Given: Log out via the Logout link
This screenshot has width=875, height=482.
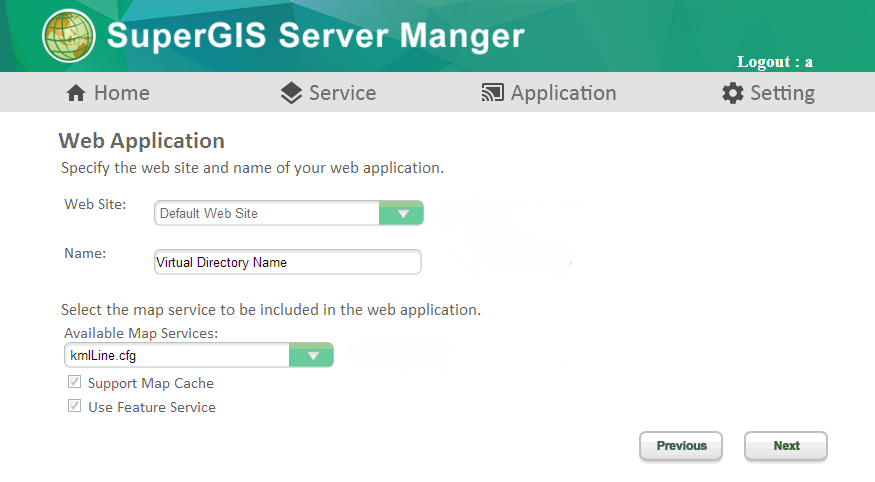Looking at the screenshot, I should tap(775, 62).
